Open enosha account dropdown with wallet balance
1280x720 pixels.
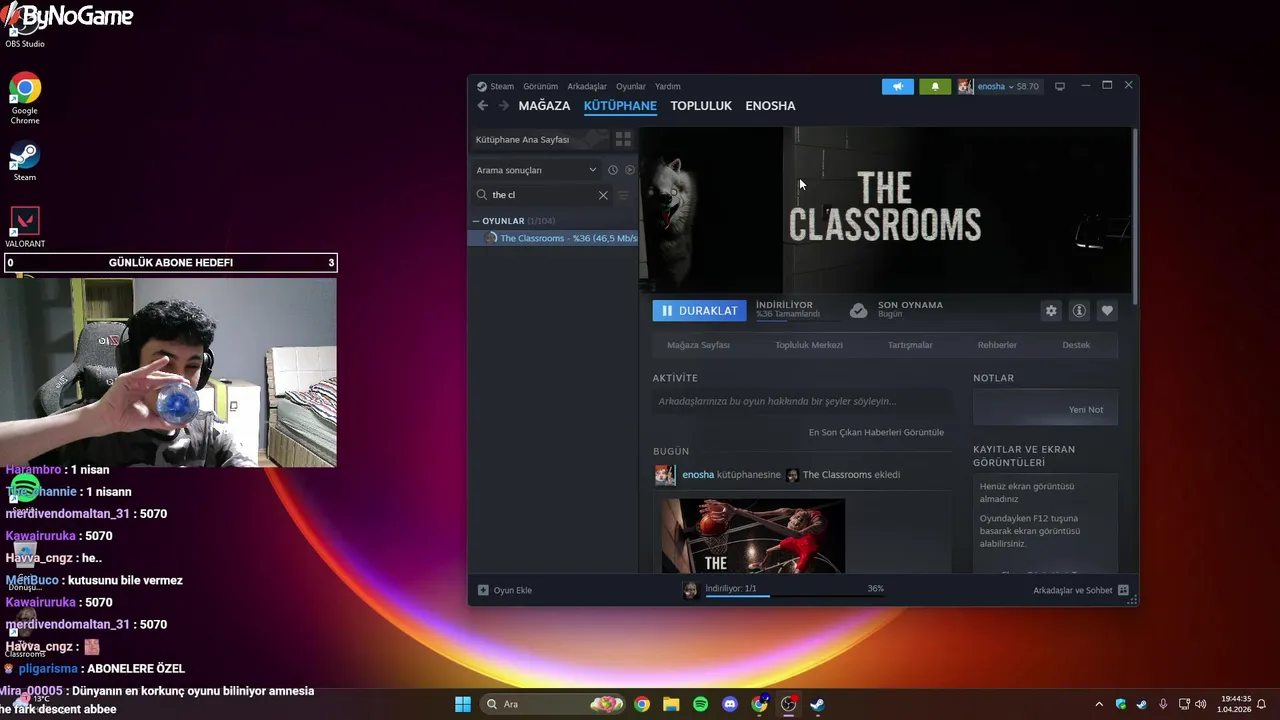click(1008, 86)
